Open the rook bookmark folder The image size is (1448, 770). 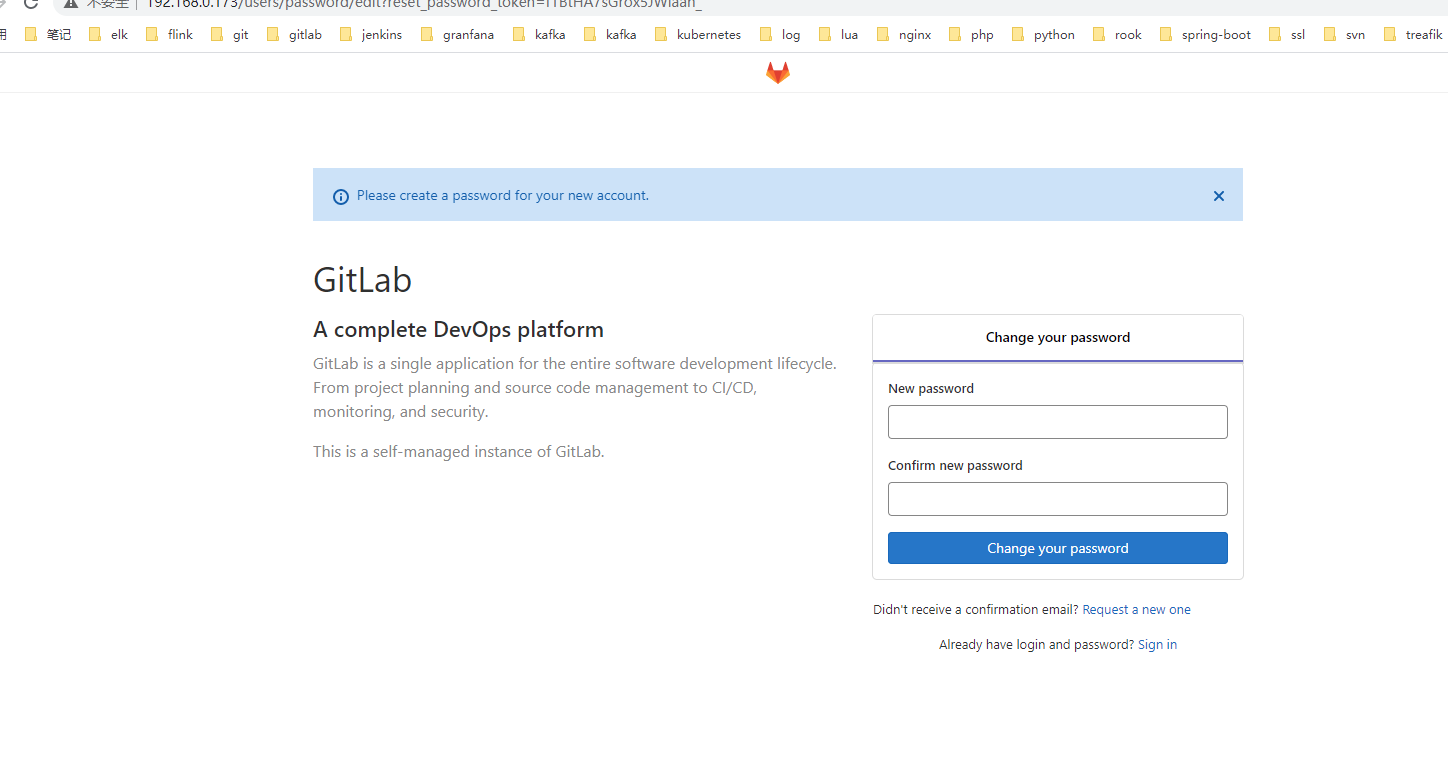pyautogui.click(x=1117, y=35)
